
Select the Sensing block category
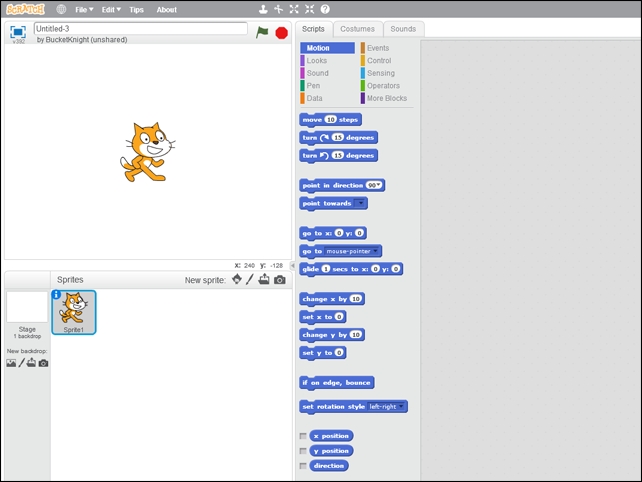(x=381, y=73)
